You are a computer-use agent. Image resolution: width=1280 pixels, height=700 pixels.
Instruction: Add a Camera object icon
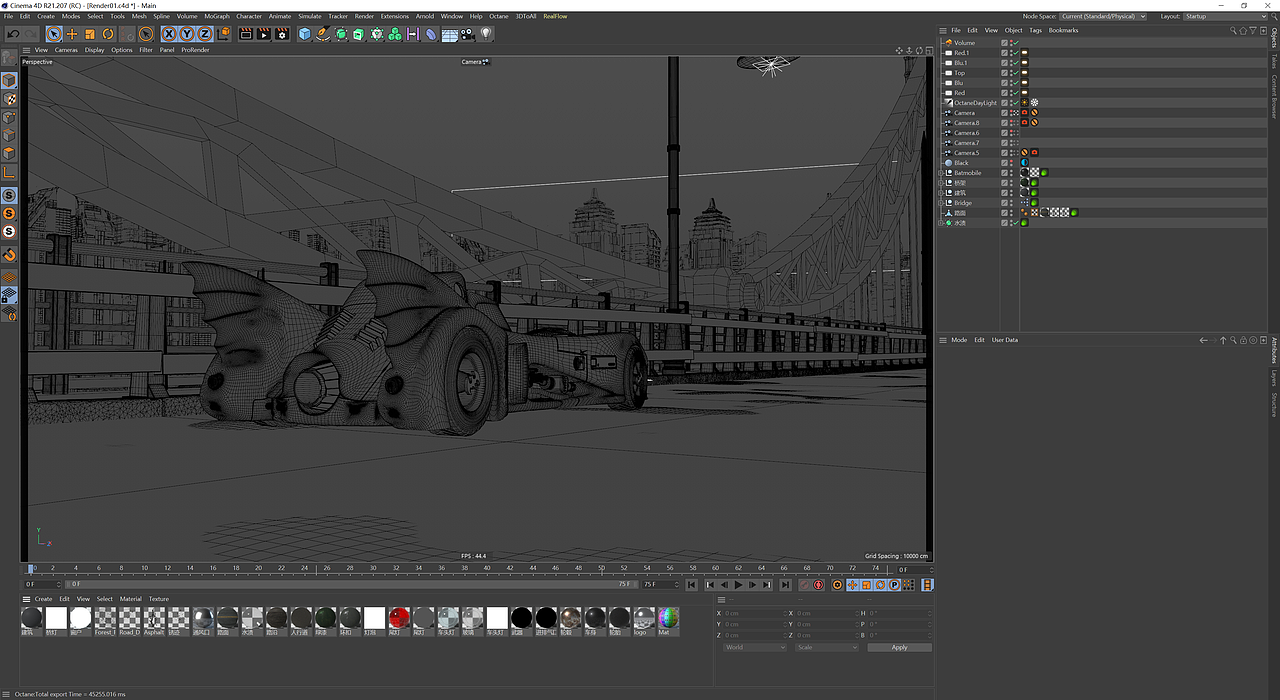tap(467, 34)
